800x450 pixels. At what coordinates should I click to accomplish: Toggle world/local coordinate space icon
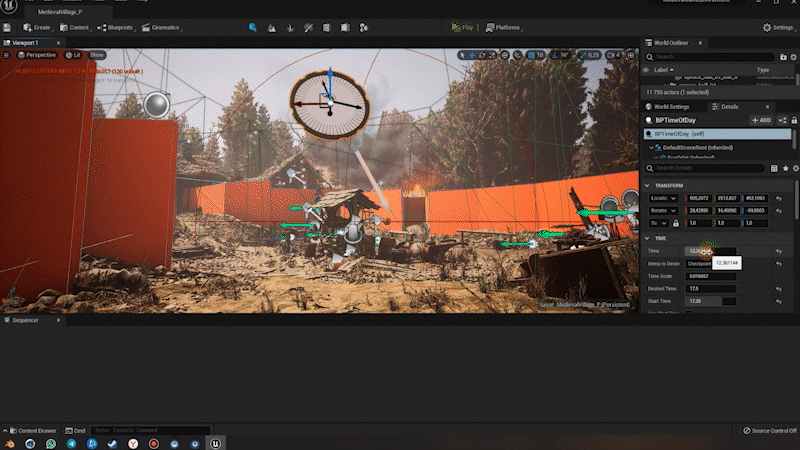click(x=505, y=55)
